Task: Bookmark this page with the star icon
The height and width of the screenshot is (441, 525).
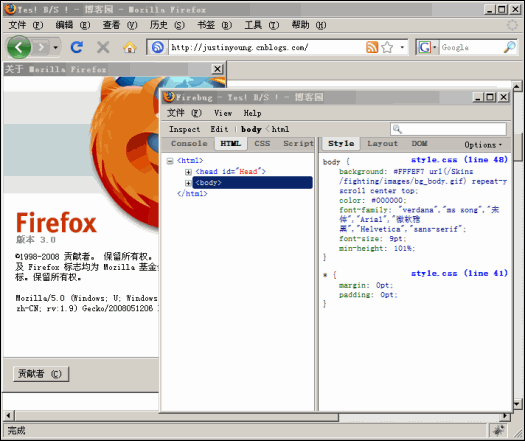Action: (387, 47)
